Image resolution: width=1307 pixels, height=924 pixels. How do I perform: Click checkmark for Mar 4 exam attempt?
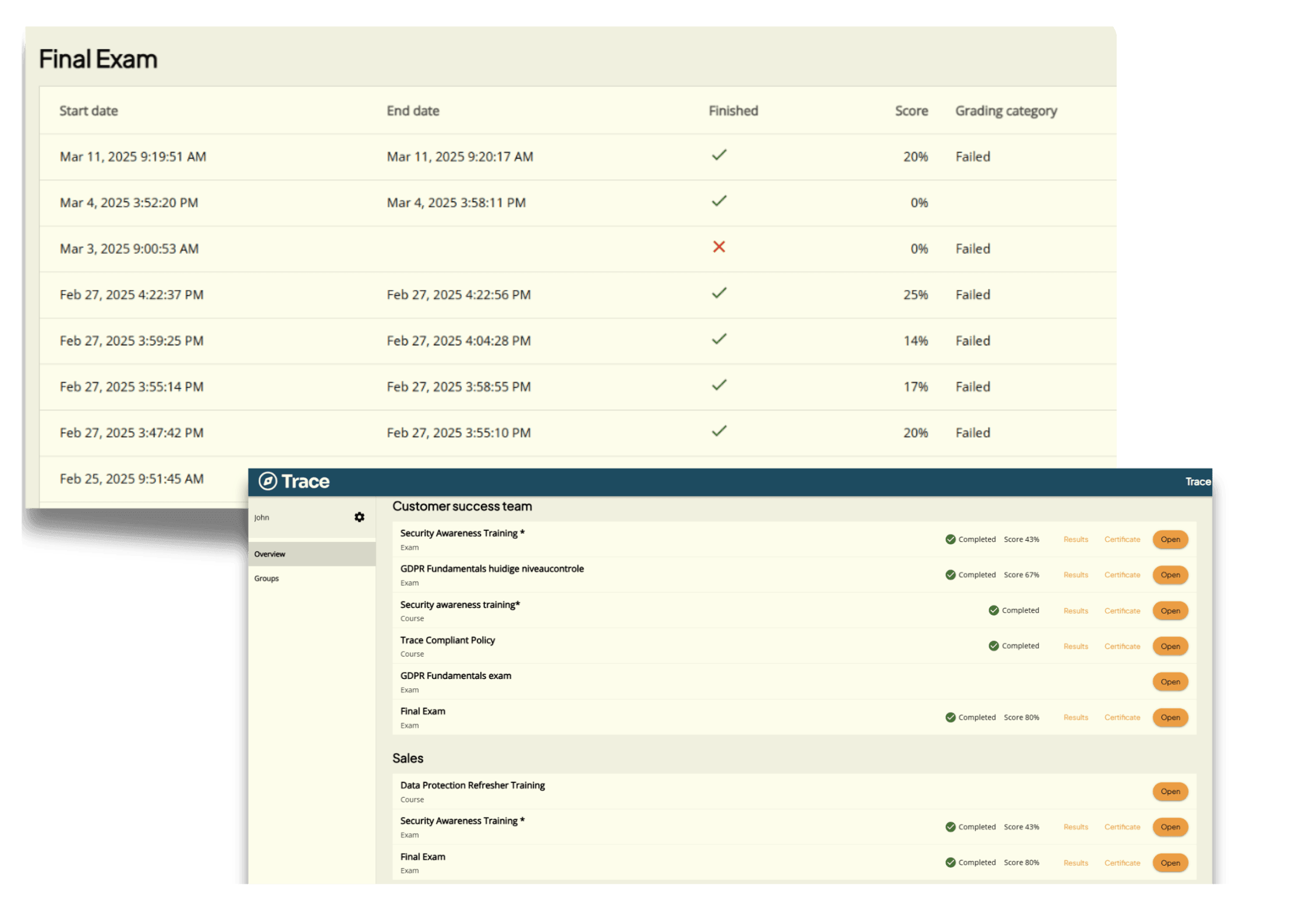point(719,201)
